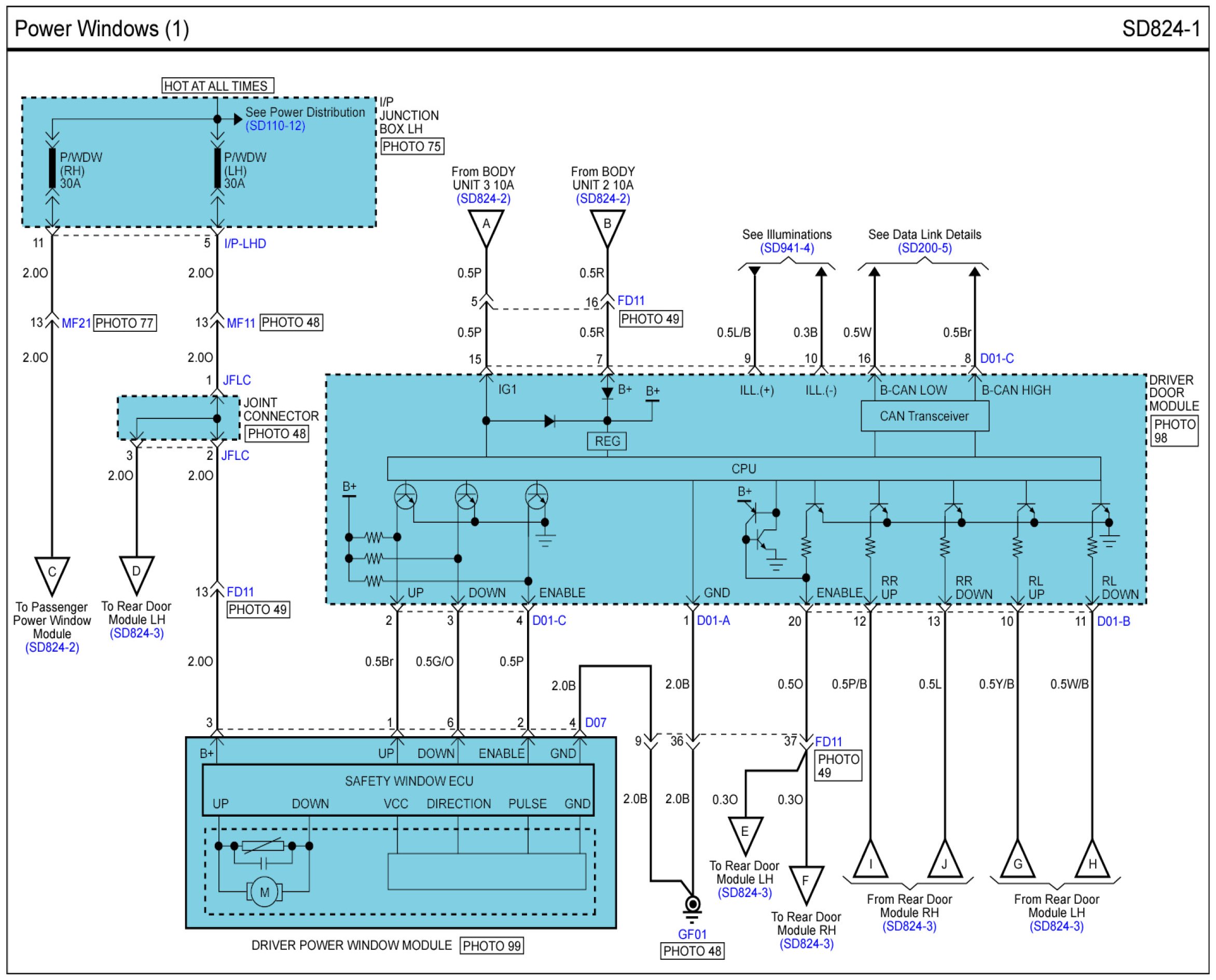The height and width of the screenshot is (980, 1216).
Task: Click the REG regulator box
Action: (606, 441)
